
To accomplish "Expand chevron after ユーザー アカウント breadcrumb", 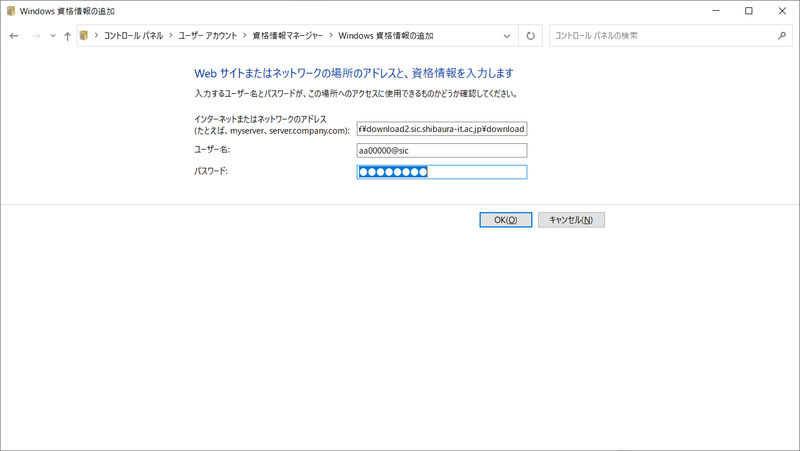I will (245, 36).
